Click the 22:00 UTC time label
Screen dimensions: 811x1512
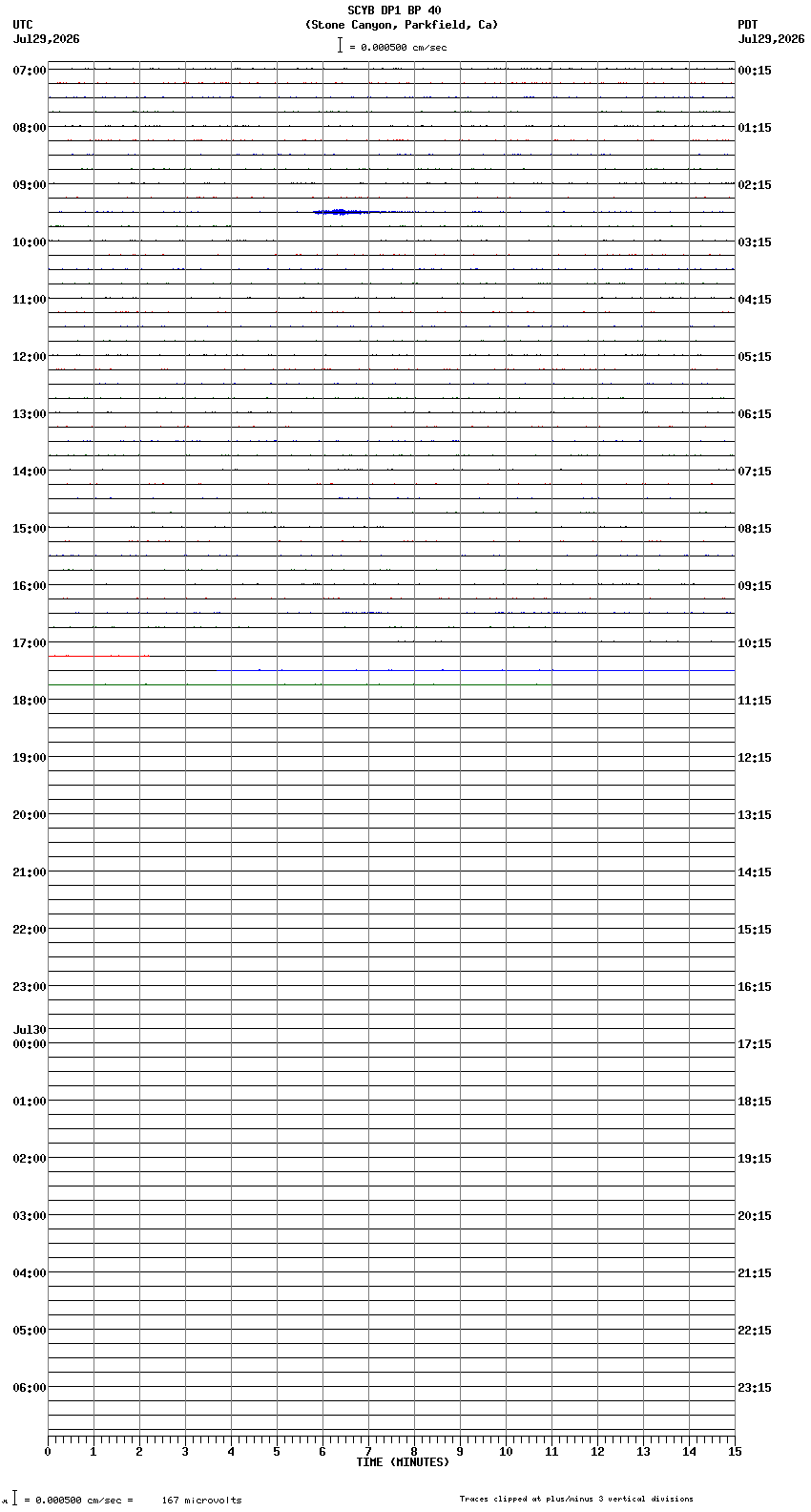coord(30,930)
